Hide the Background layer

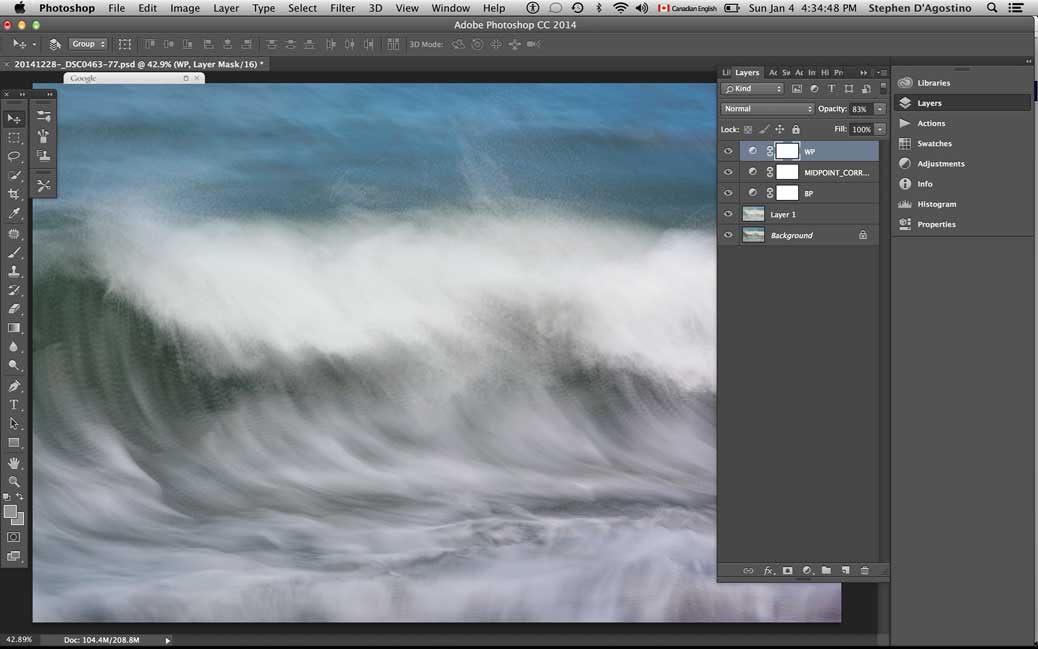coord(728,236)
